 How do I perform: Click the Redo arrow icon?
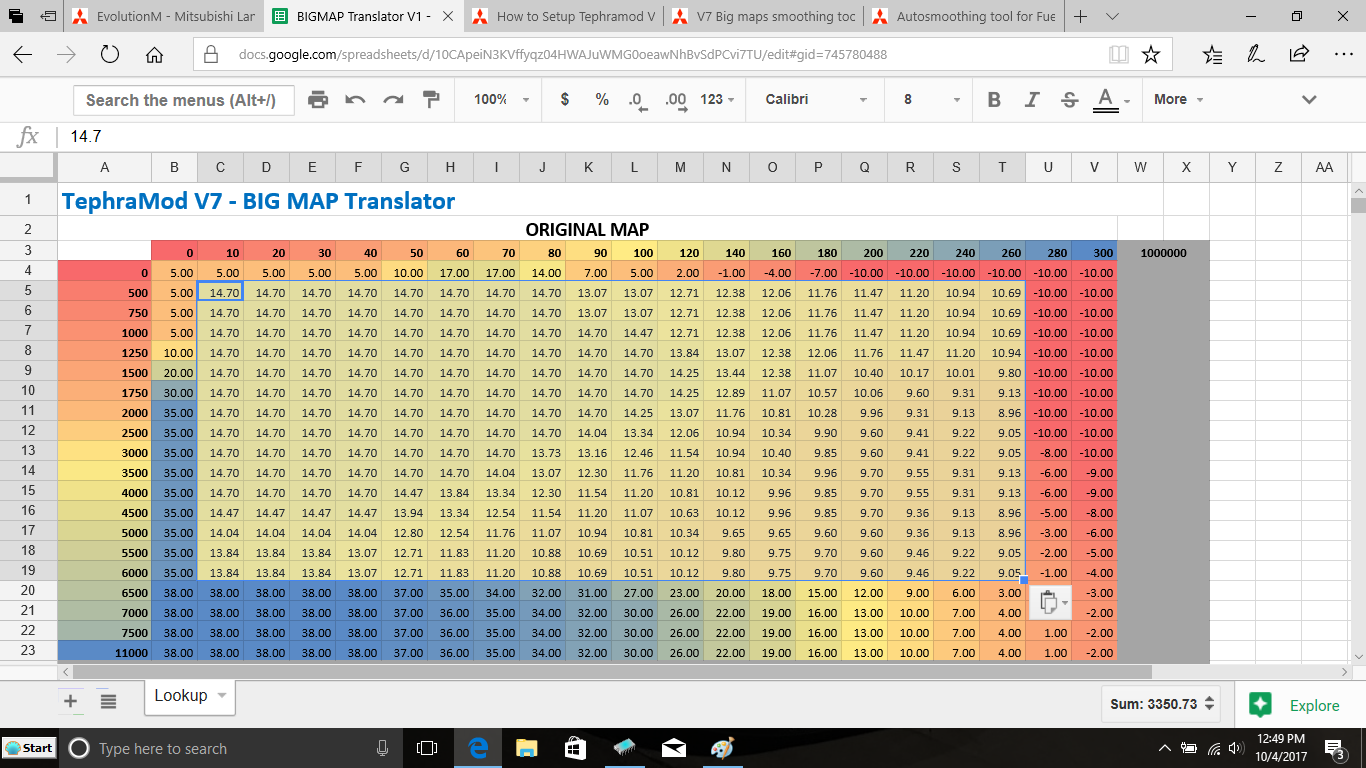coord(393,99)
